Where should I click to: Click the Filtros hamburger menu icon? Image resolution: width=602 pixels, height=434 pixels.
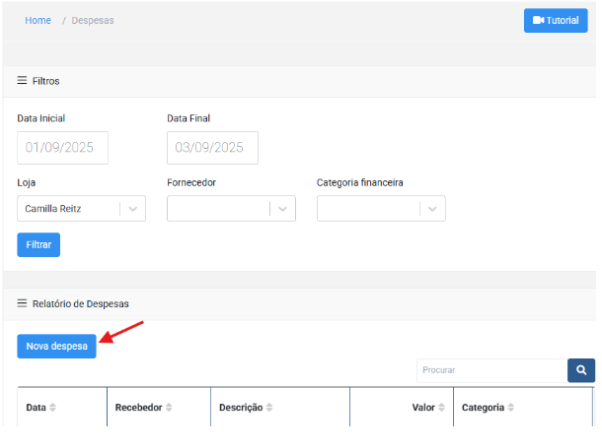22,80
